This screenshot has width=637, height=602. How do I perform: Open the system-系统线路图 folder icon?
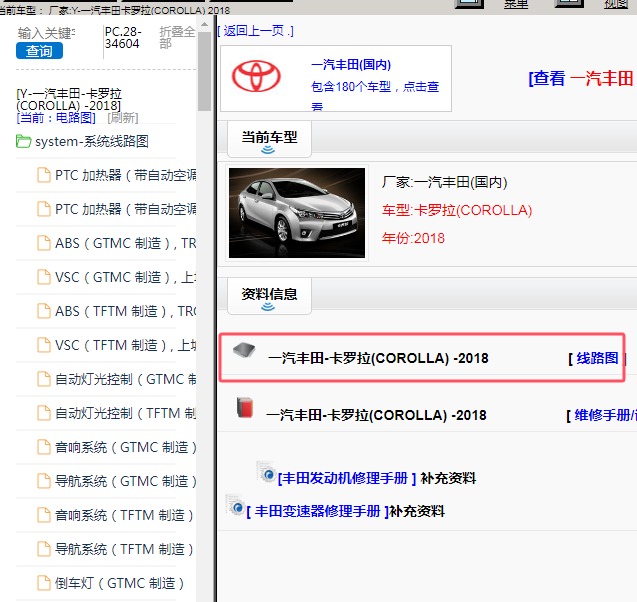point(24,141)
